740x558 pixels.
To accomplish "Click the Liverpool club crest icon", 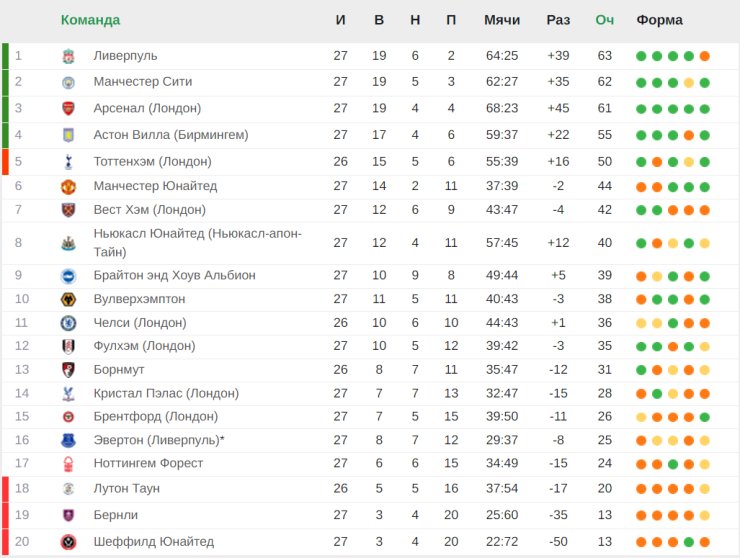I will pos(68,56).
